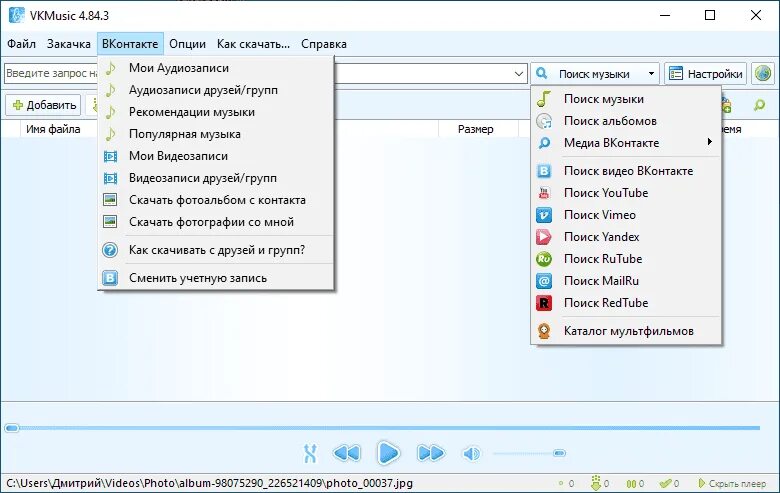Open the Файл menu
The image size is (780, 493).
[x=21, y=44]
